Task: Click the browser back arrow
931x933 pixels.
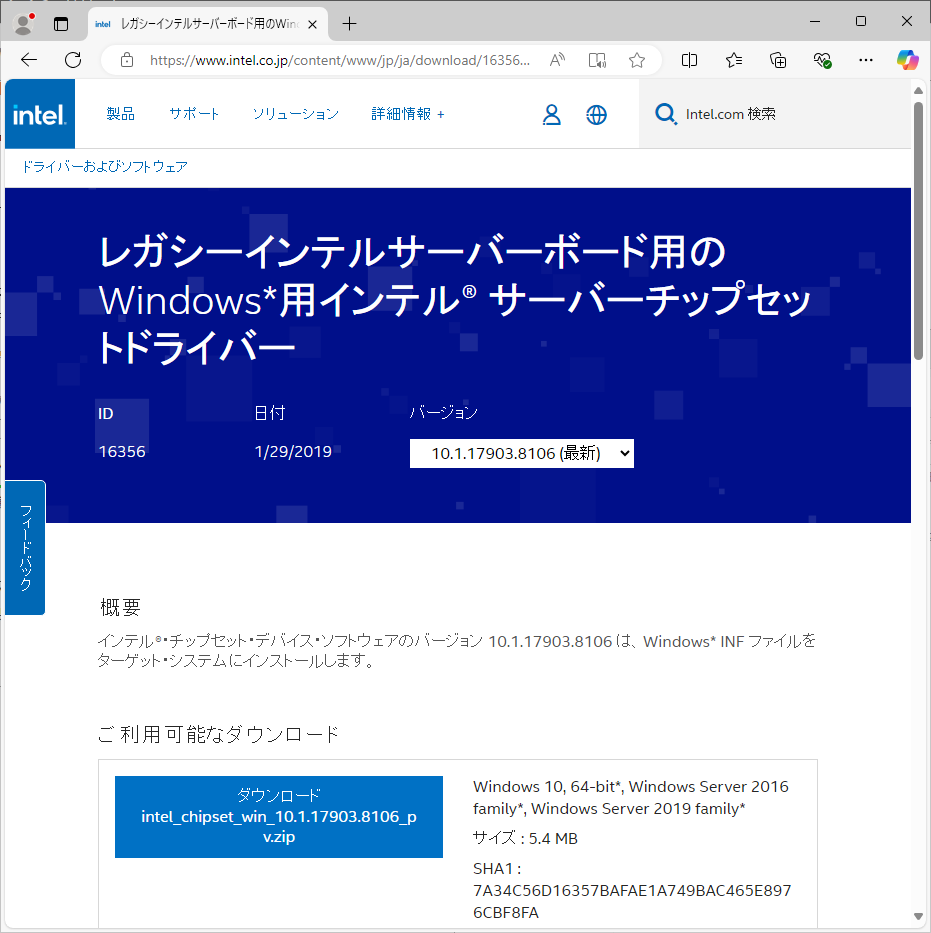Action: (29, 60)
